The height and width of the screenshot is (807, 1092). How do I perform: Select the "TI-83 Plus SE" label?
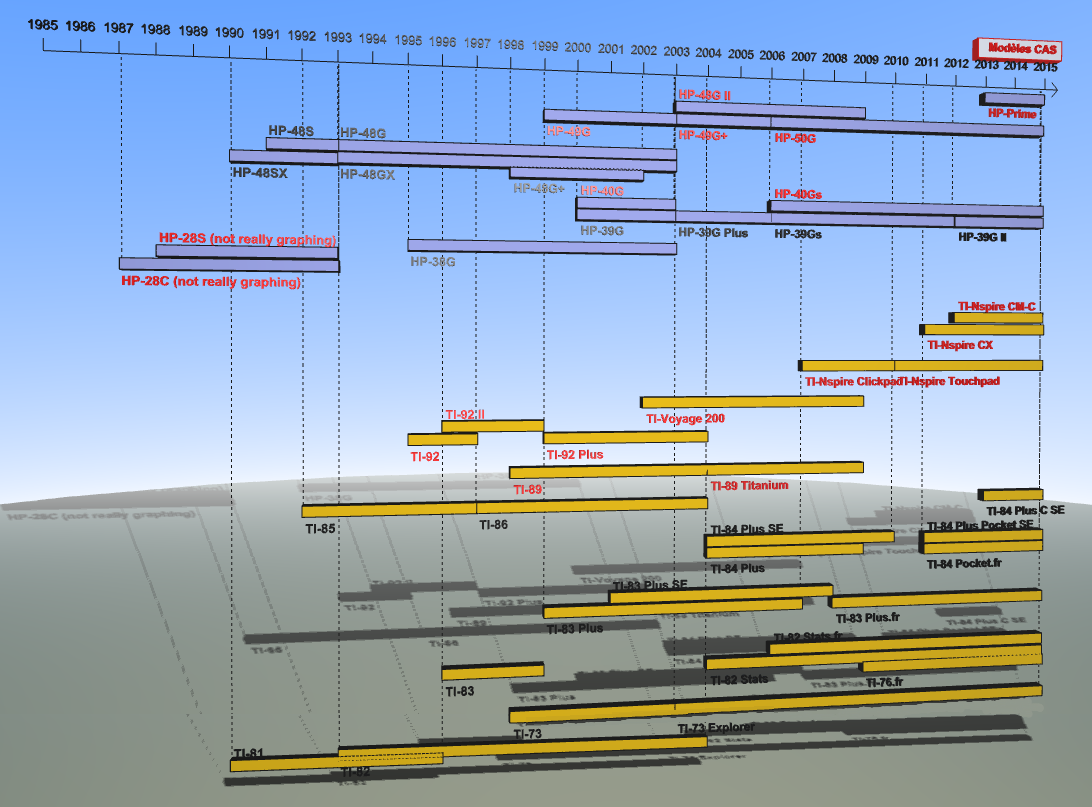tap(650, 585)
